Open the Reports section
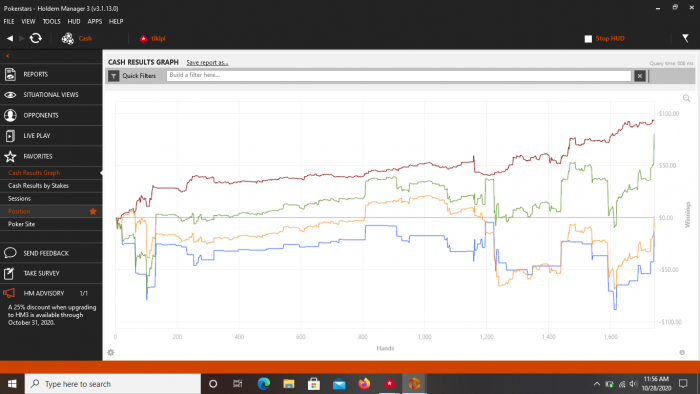 [x=51, y=74]
